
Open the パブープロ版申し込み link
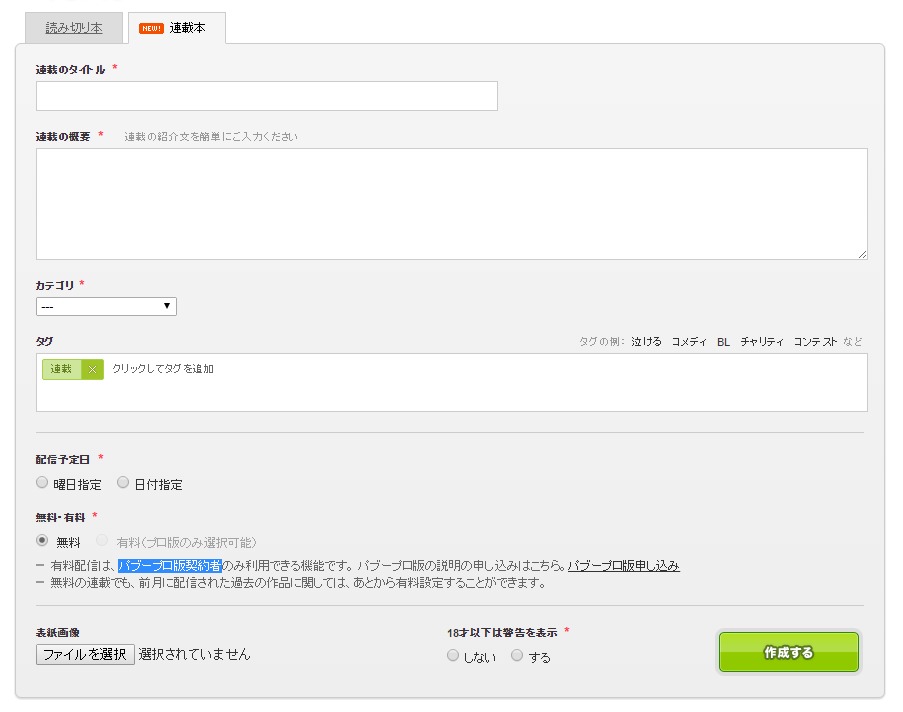(x=624, y=566)
